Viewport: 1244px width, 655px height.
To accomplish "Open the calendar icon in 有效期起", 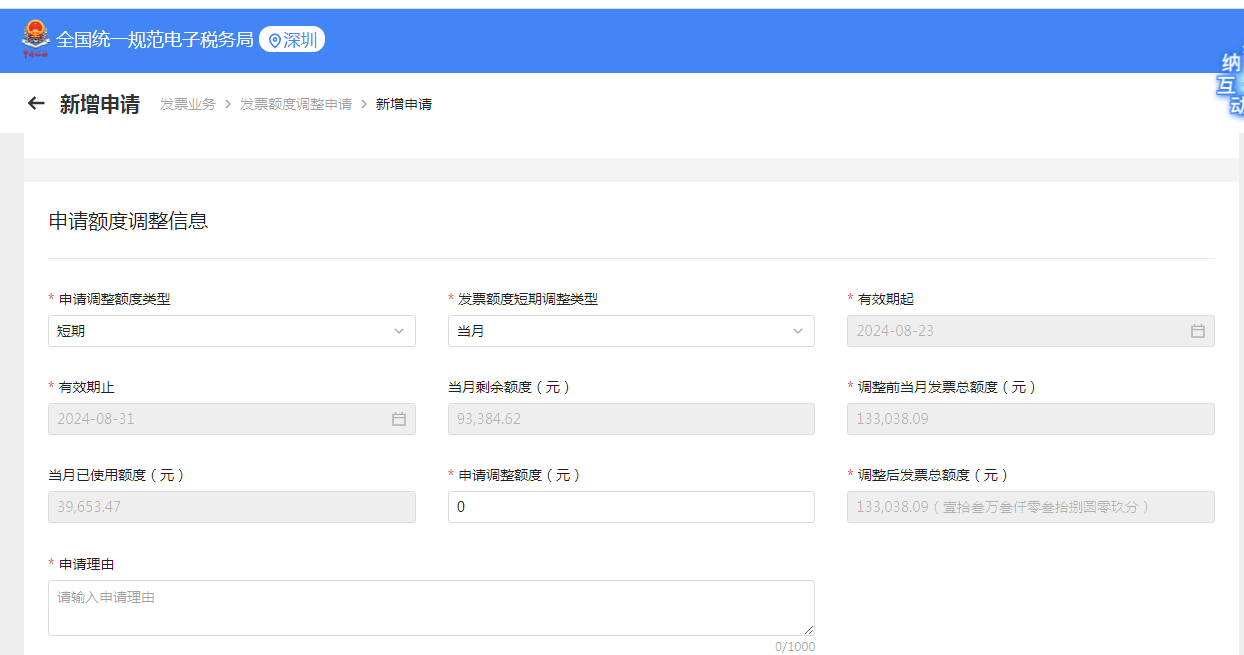I will tap(1197, 331).
